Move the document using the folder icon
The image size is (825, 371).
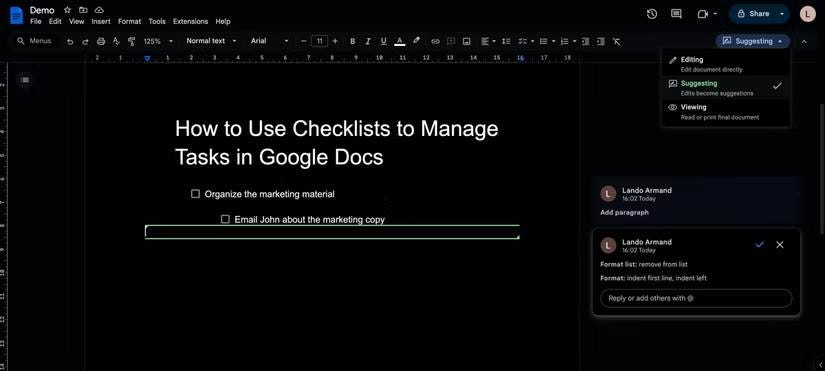click(x=83, y=10)
